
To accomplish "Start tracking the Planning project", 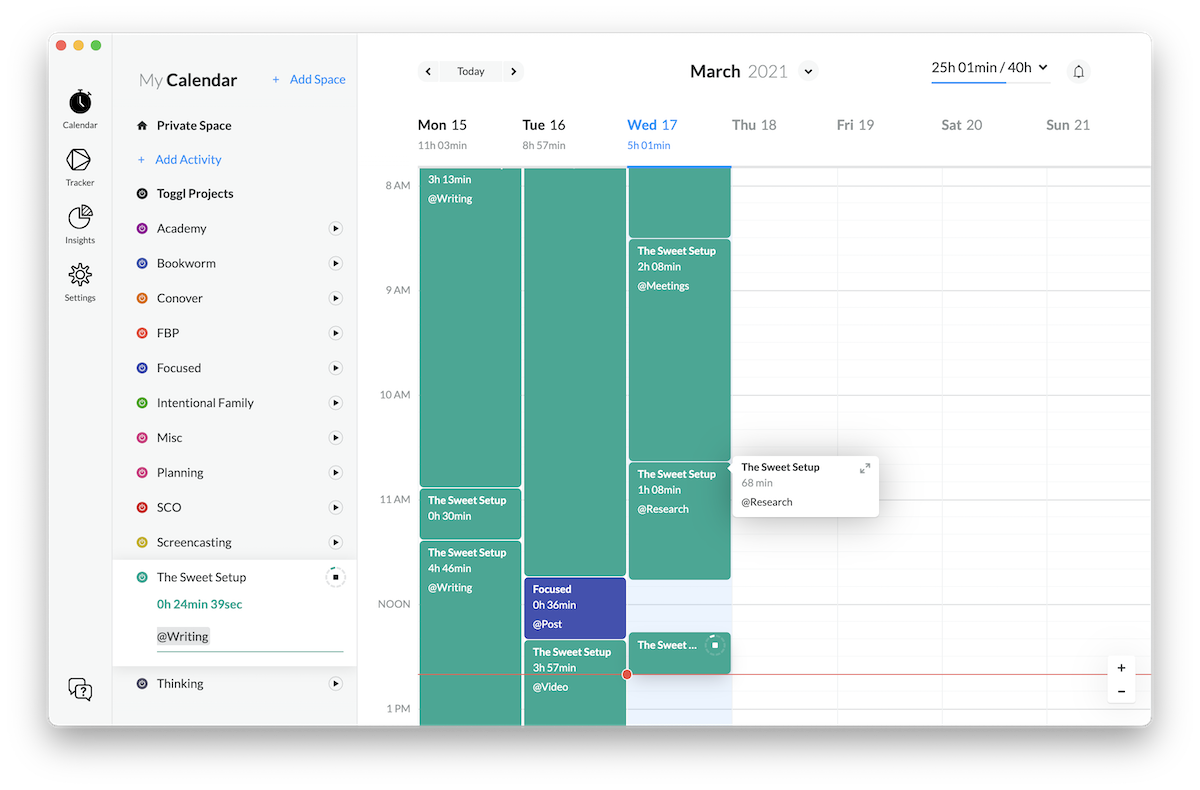I will [x=336, y=473].
